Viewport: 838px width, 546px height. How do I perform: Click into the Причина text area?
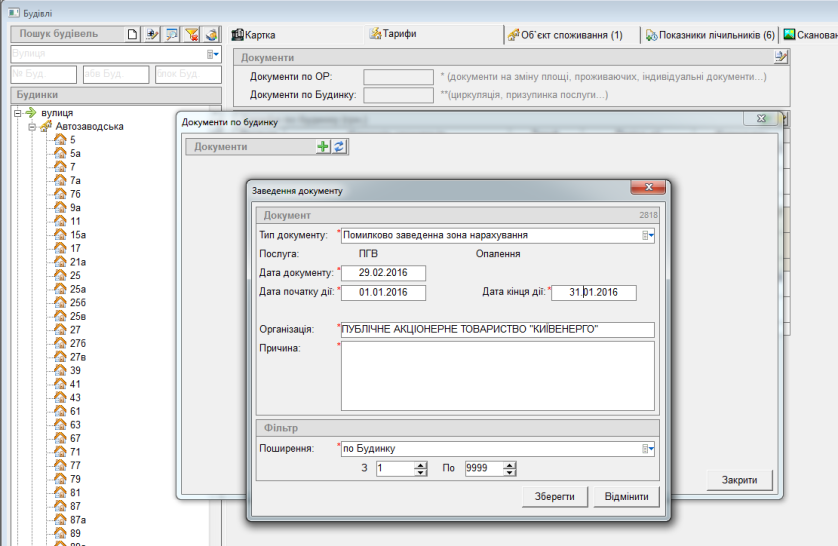pyautogui.click(x=497, y=376)
